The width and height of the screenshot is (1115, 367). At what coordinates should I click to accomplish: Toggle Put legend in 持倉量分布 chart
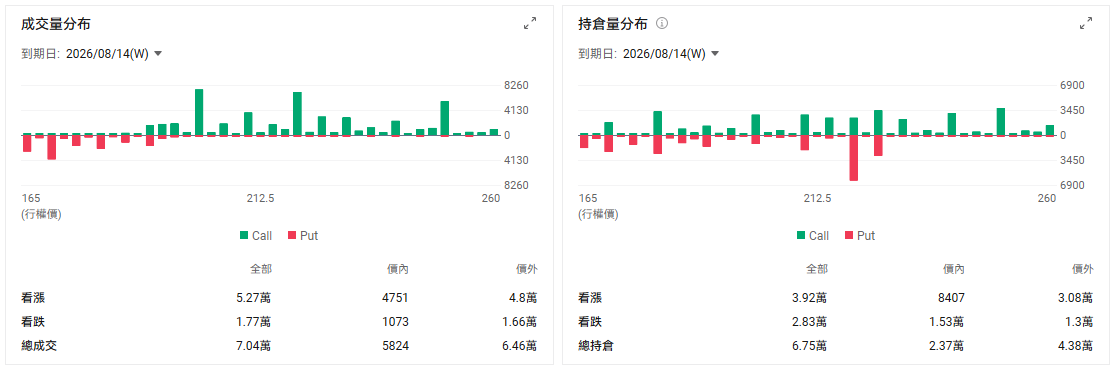pyautogui.click(x=860, y=235)
